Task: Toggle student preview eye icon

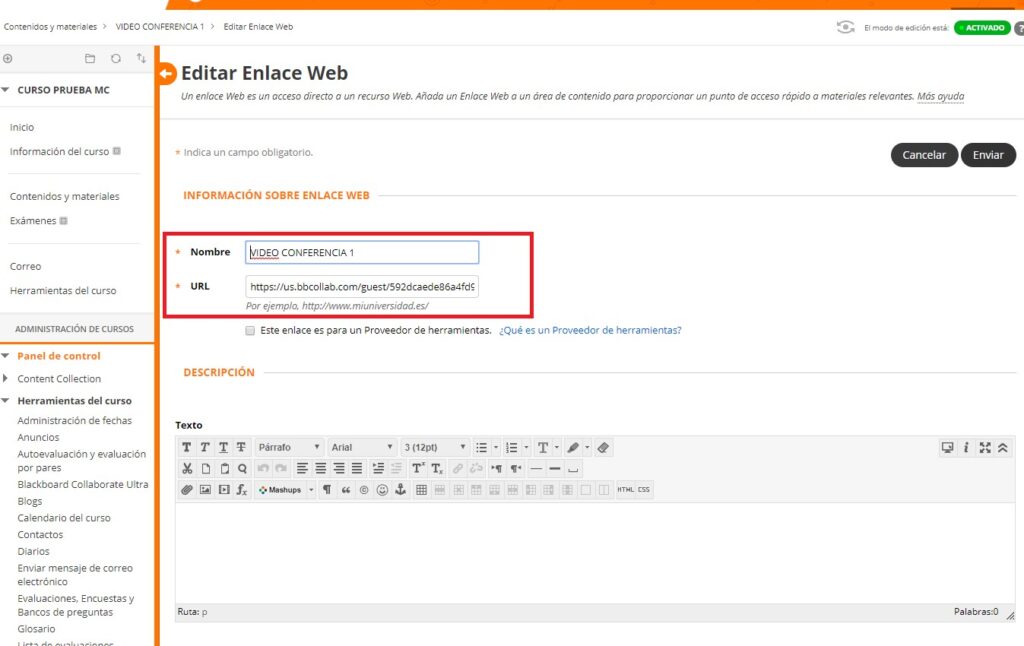Action: pyautogui.click(x=846, y=28)
